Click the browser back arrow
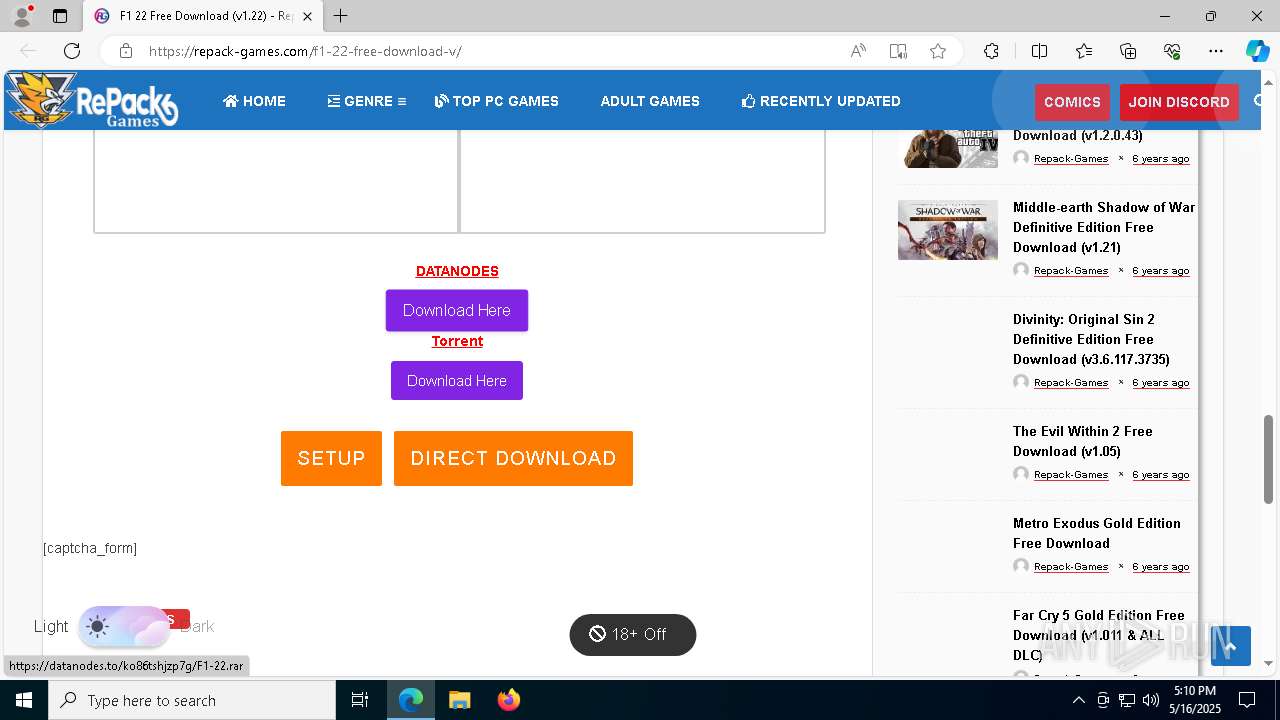The height and width of the screenshot is (720, 1280). 28,51
